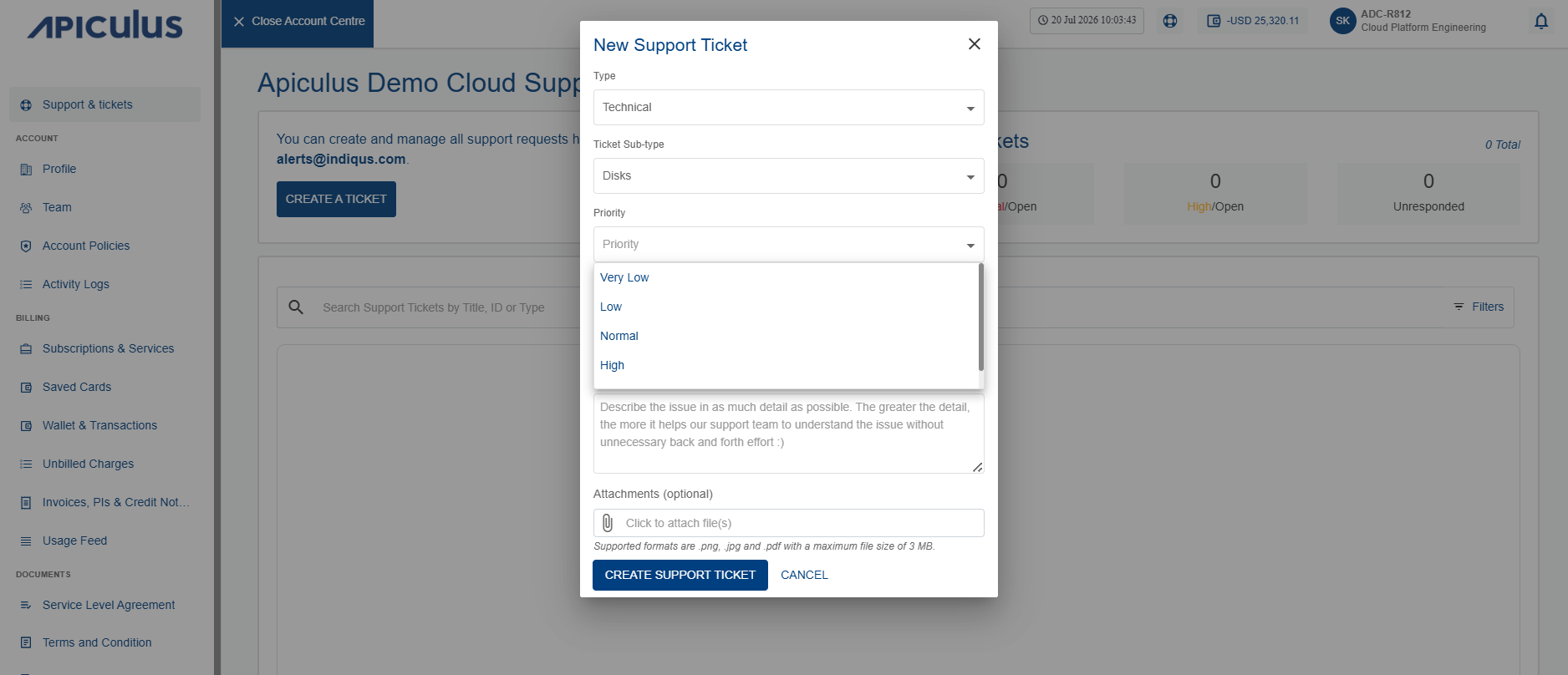Click the Apiculus logo
The height and width of the screenshot is (675, 1568).
pyautogui.click(x=105, y=26)
